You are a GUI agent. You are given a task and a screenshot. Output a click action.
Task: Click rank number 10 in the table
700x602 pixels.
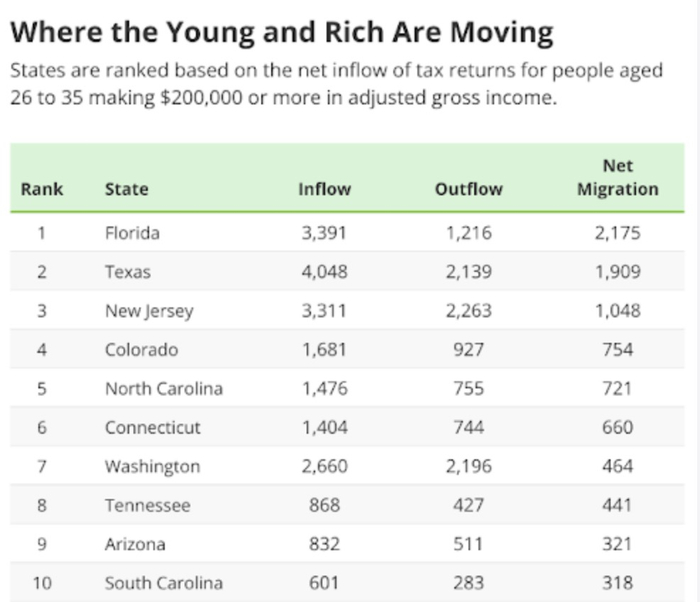(x=42, y=583)
